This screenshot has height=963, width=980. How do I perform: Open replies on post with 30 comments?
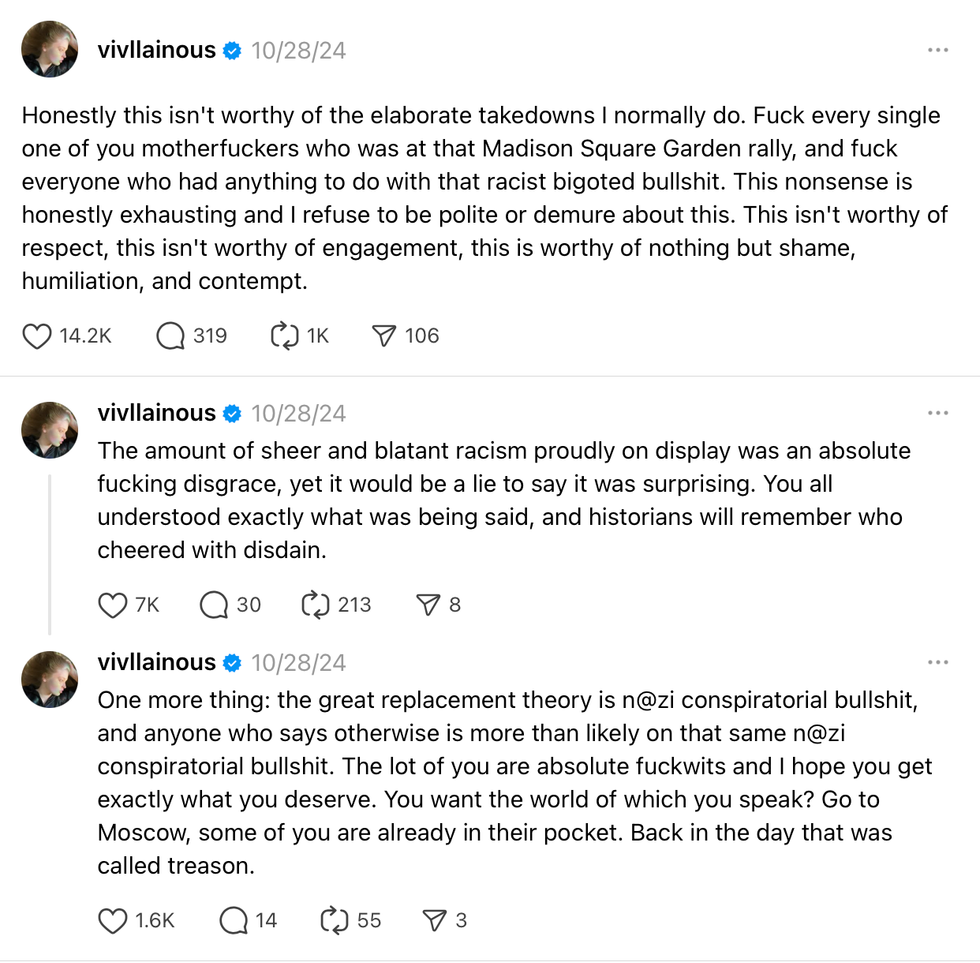[214, 605]
